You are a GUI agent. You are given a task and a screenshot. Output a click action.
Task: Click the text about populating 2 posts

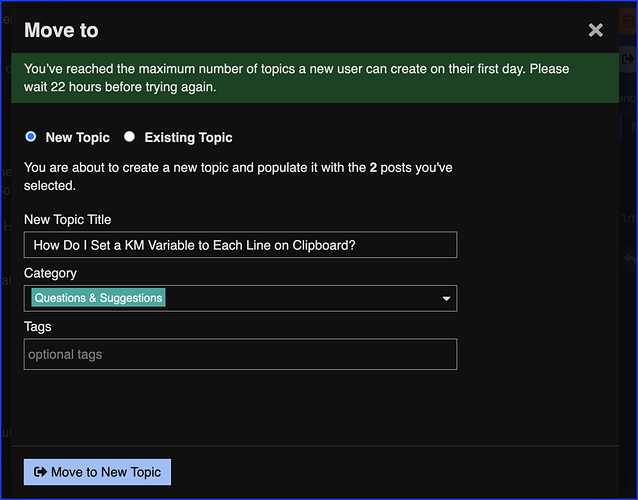(x=238, y=177)
